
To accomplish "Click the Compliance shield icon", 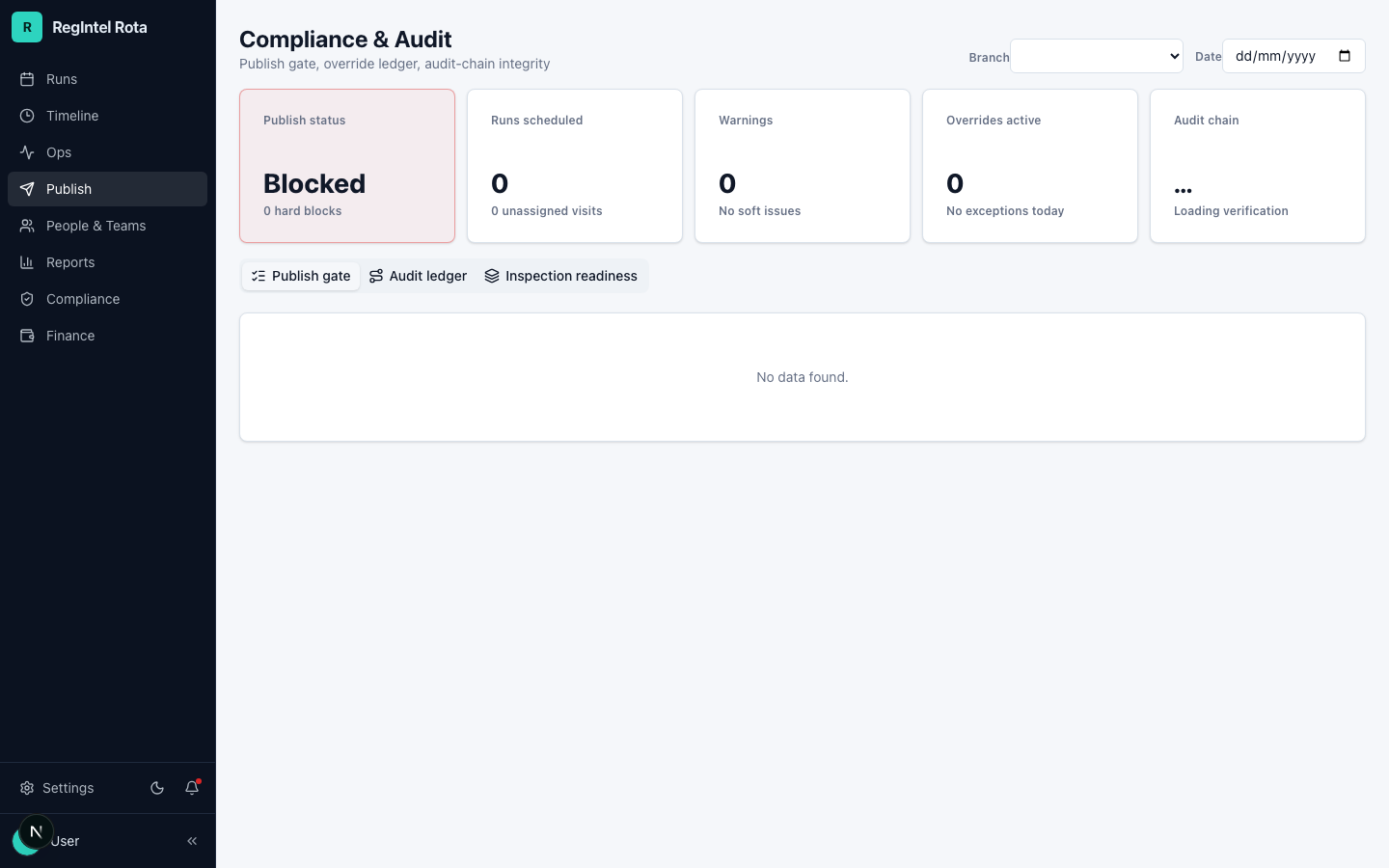I will point(27,299).
